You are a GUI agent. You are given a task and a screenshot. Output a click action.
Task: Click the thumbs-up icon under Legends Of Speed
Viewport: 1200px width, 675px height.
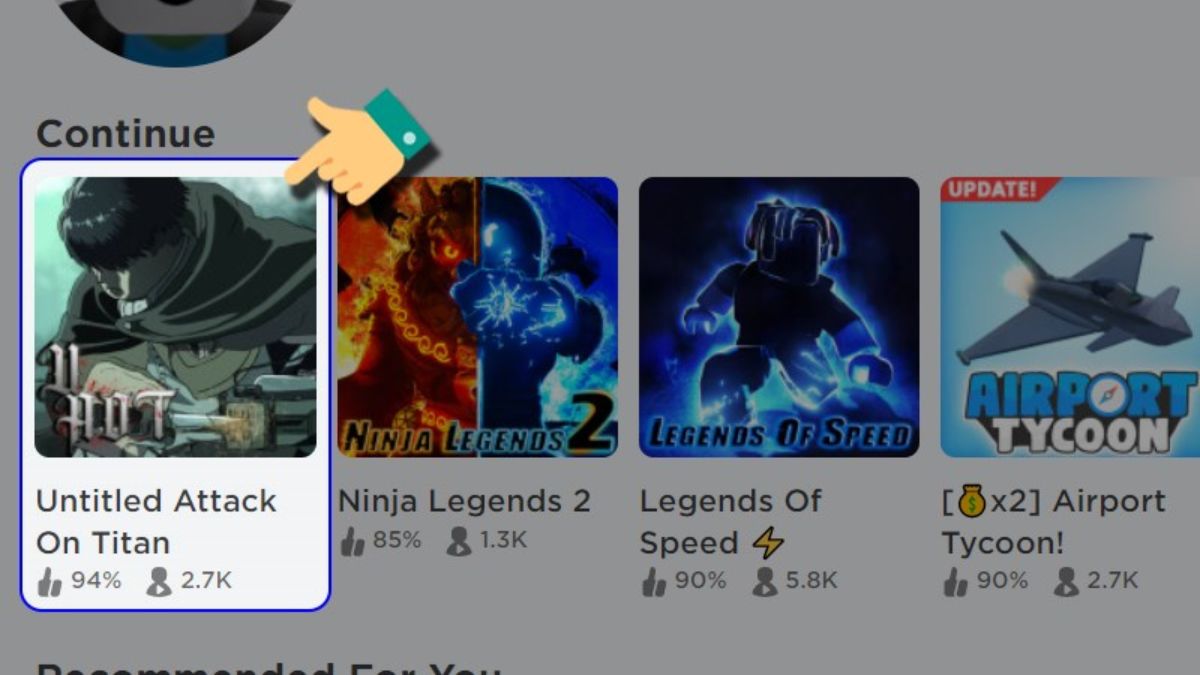click(654, 581)
